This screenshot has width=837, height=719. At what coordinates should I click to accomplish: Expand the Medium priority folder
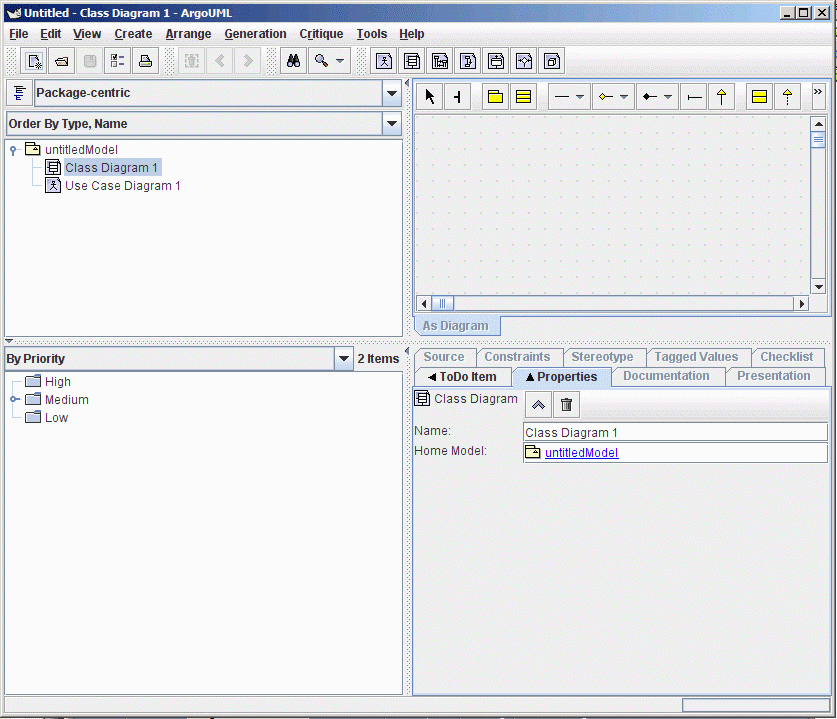(x=14, y=399)
